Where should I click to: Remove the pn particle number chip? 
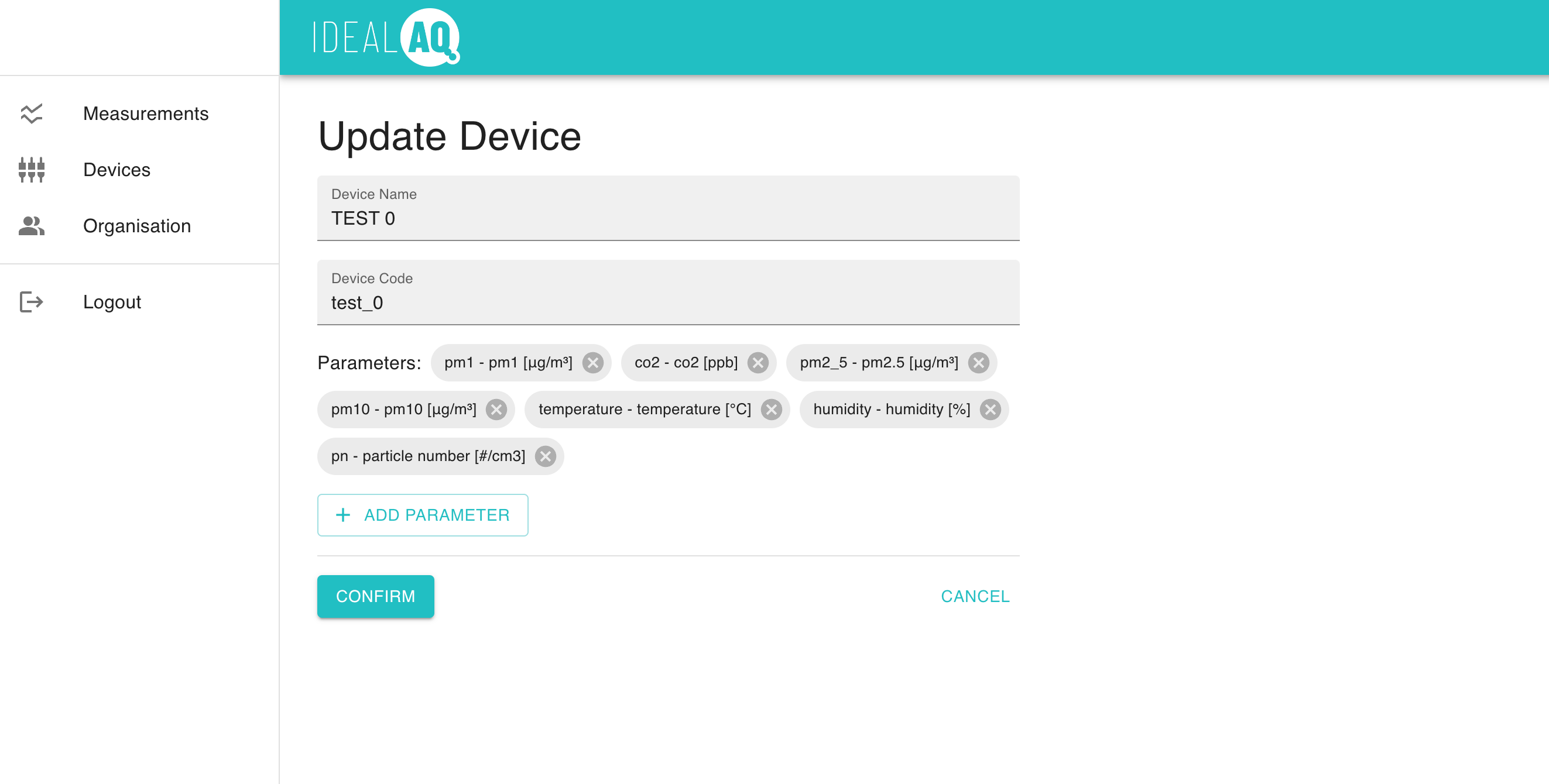pyautogui.click(x=546, y=456)
